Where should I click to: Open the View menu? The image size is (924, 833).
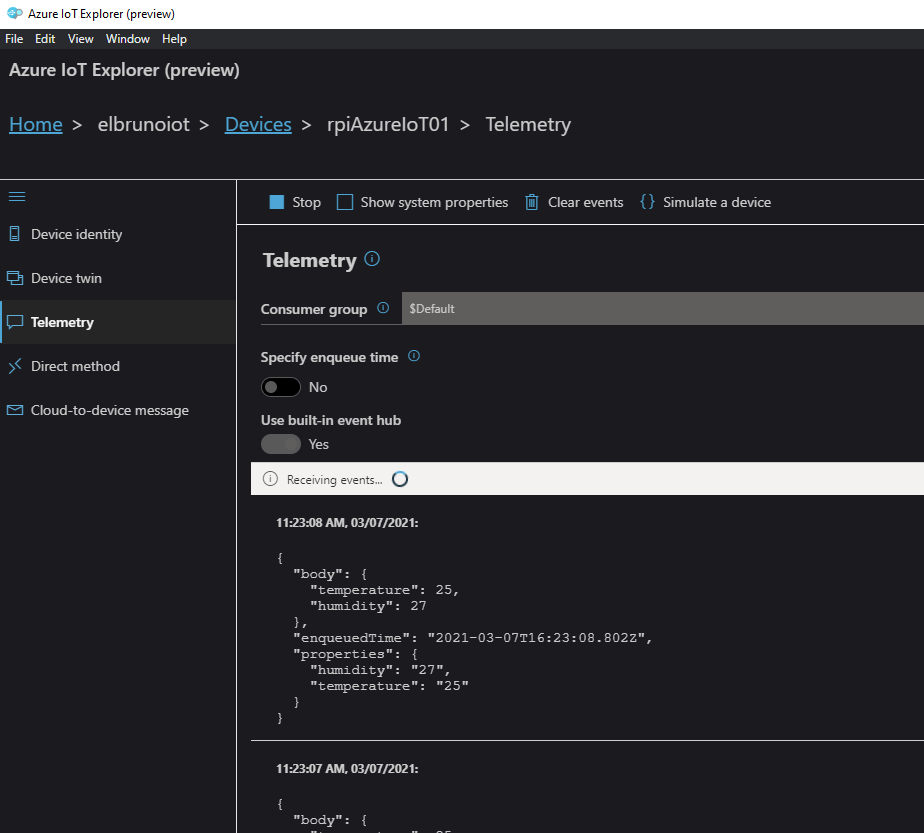pos(81,39)
